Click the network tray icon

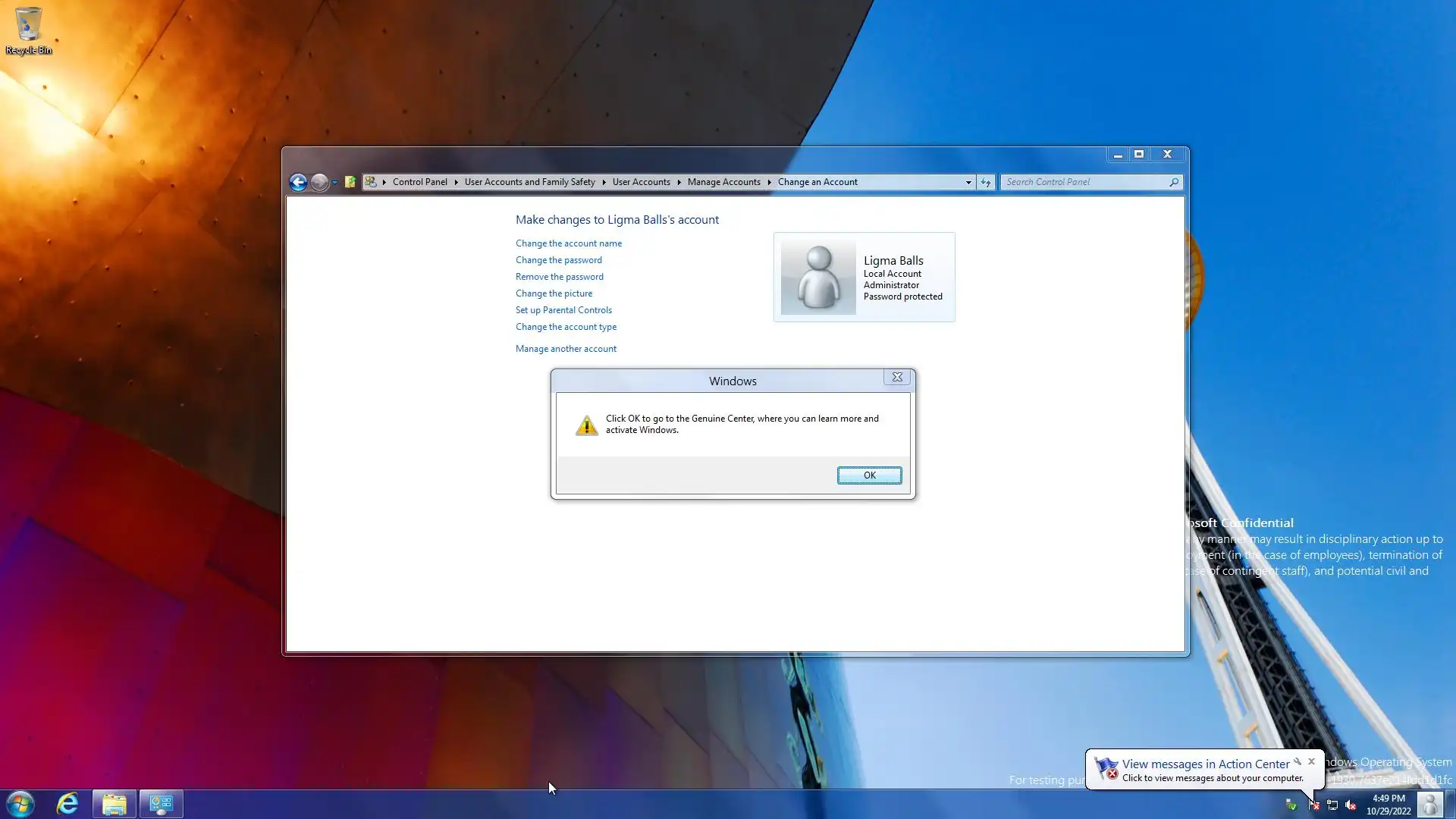1332,805
